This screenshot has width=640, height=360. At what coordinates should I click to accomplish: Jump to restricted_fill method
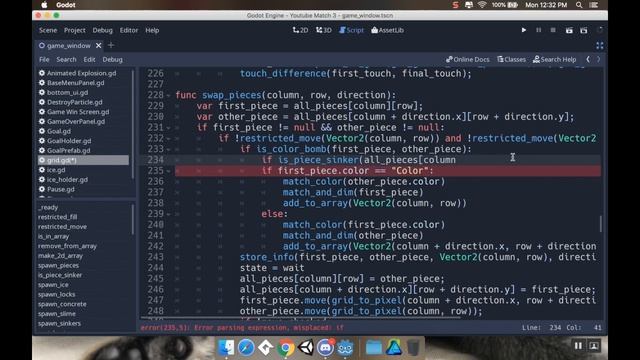58,217
